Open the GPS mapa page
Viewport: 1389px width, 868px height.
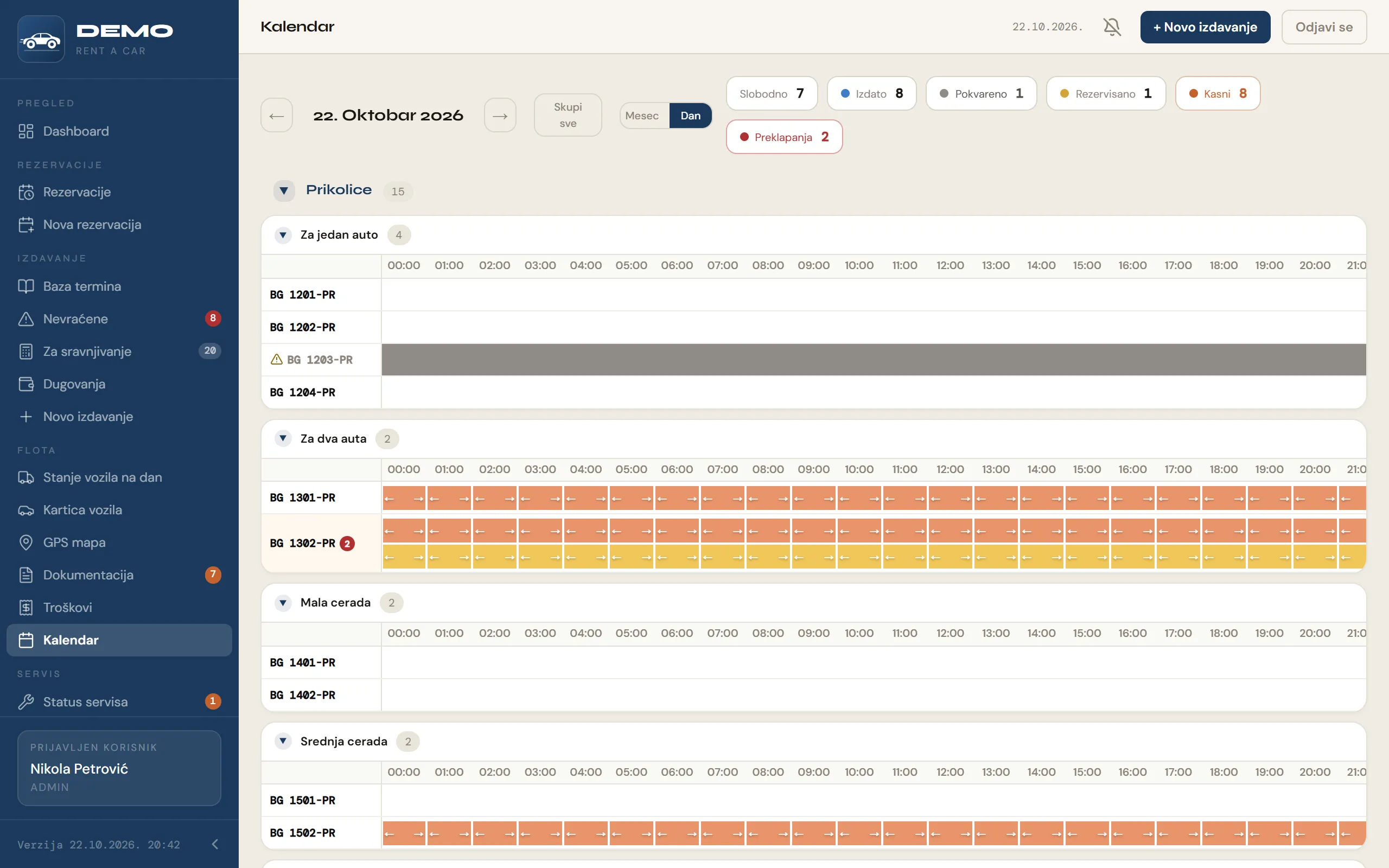(x=119, y=542)
